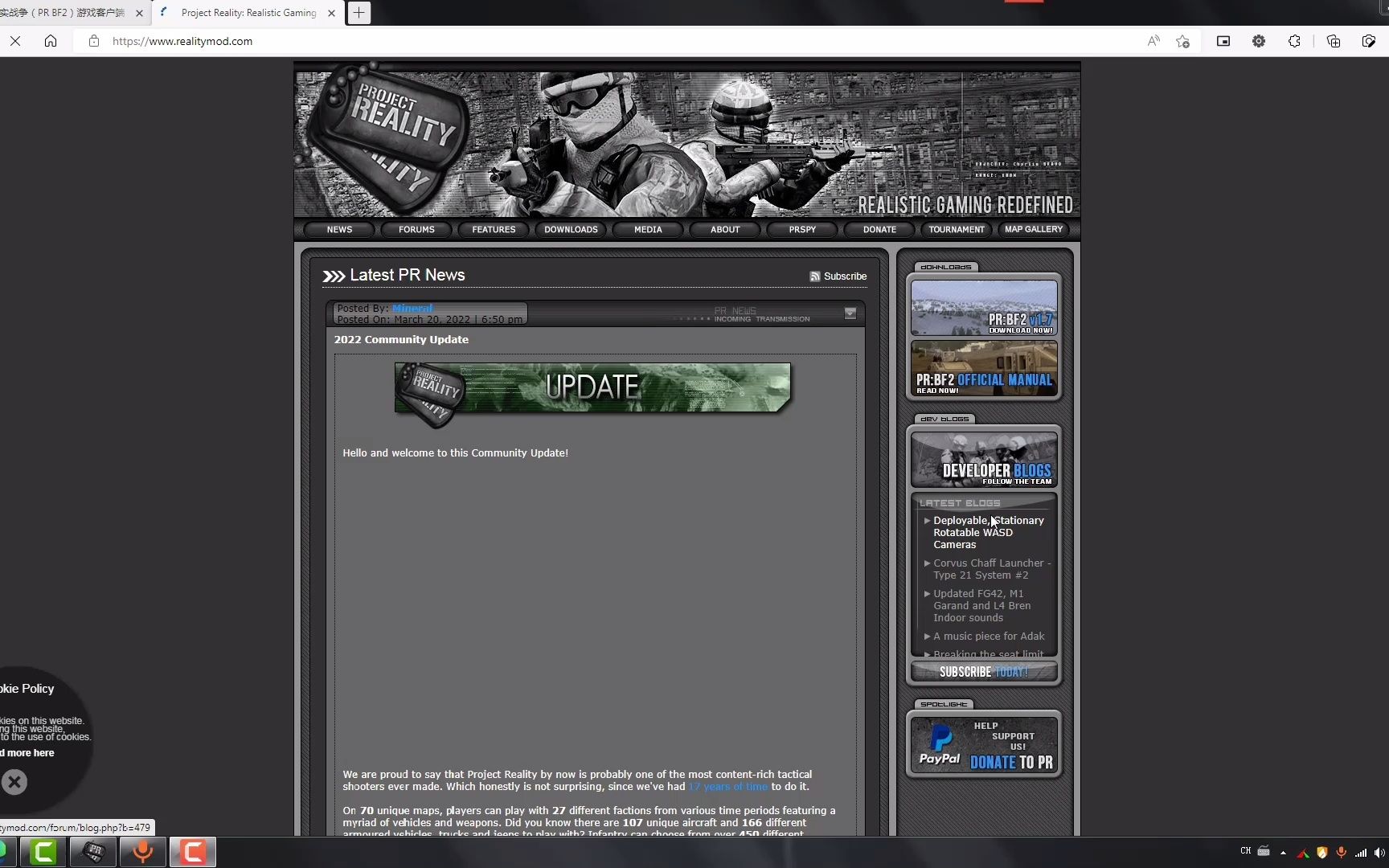Open browser extensions puzzle icon
The image size is (1389, 868).
[x=1294, y=41]
